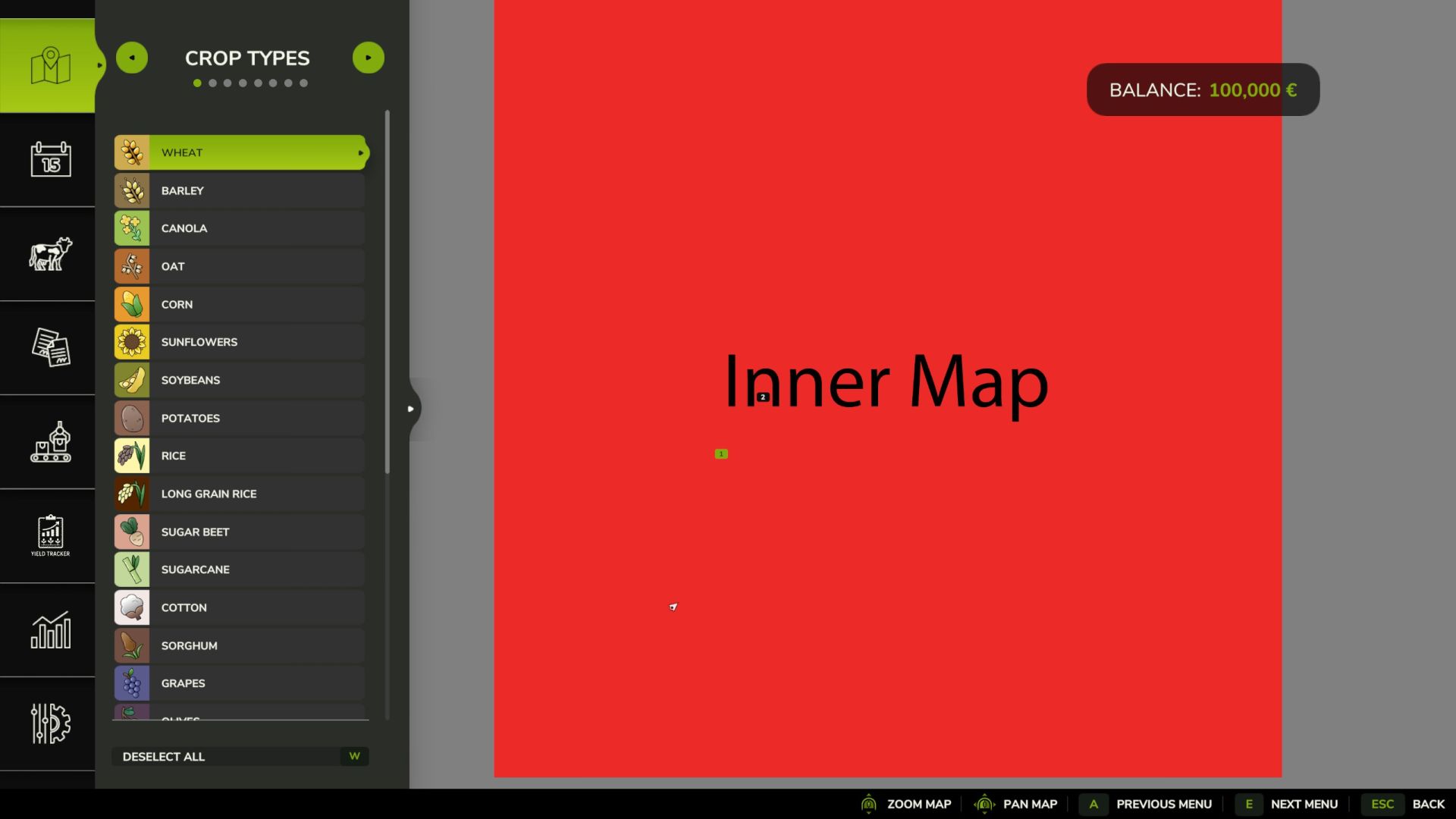
Task: Open the map overview panel icon
Action: 48,65
